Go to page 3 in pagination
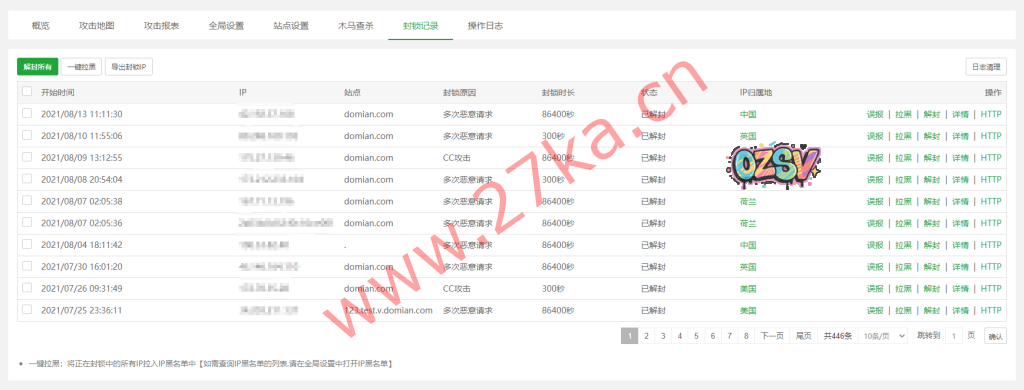 coord(663,336)
